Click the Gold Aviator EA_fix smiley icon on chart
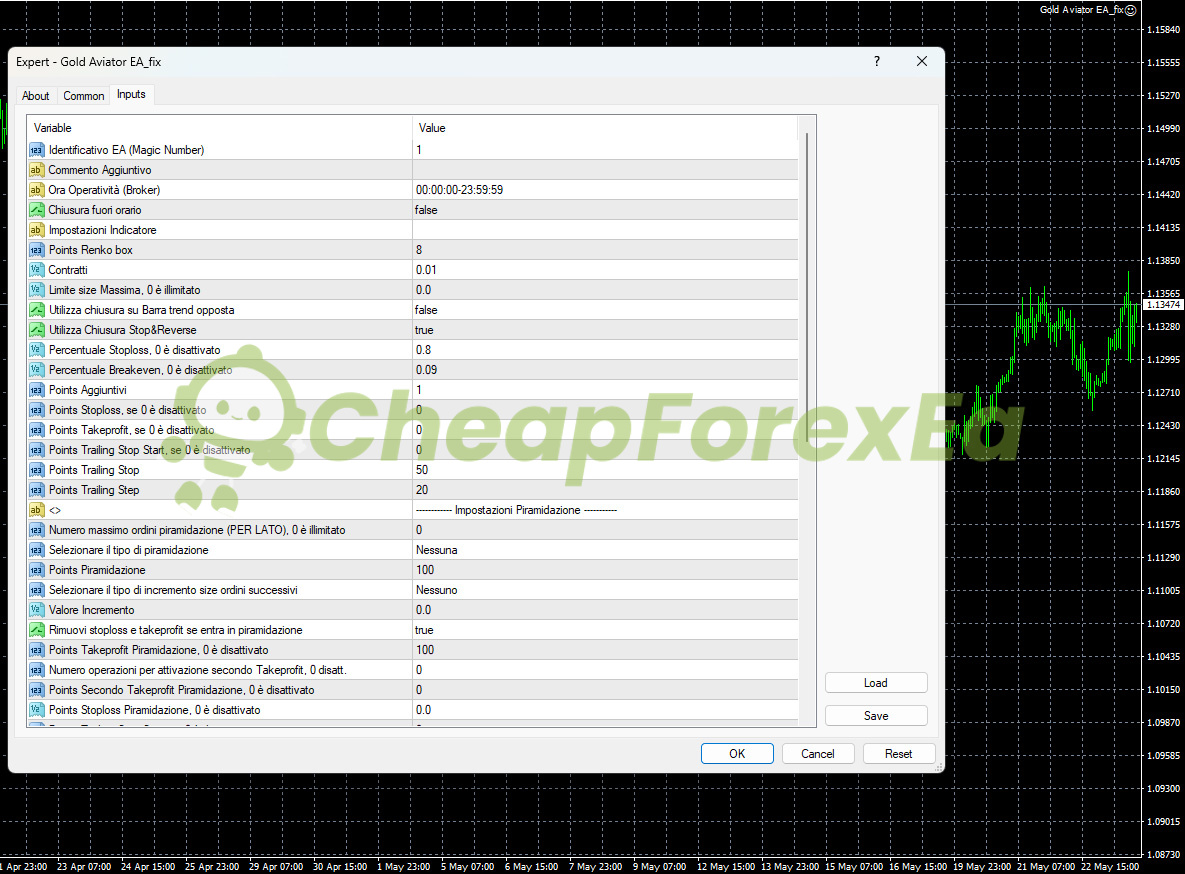The height and width of the screenshot is (874, 1185). [1131, 10]
